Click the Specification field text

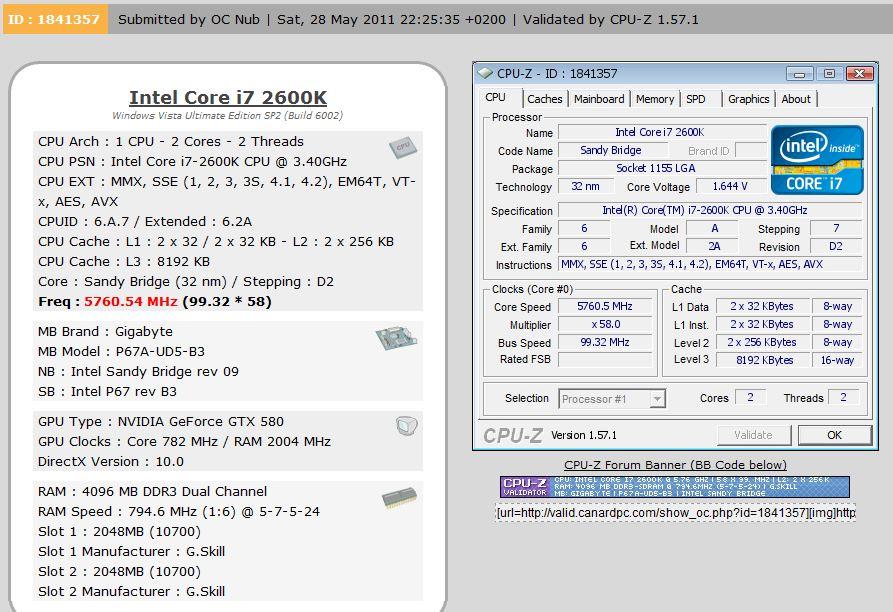point(709,210)
